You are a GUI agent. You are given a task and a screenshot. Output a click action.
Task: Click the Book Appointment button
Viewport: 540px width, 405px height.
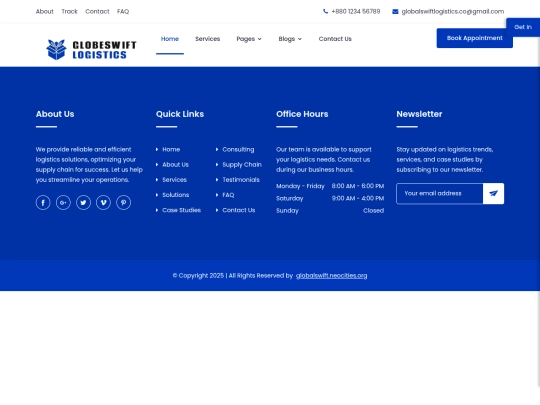click(475, 38)
